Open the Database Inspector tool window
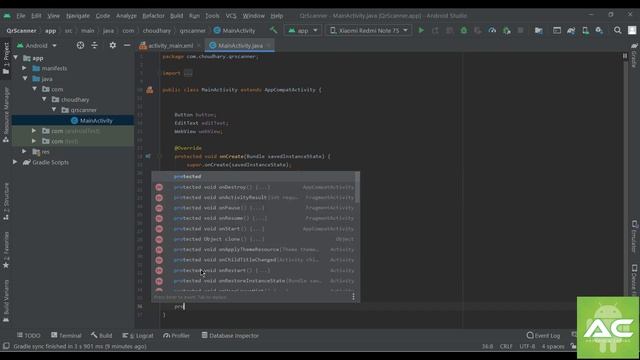640x360 pixels. [230, 336]
